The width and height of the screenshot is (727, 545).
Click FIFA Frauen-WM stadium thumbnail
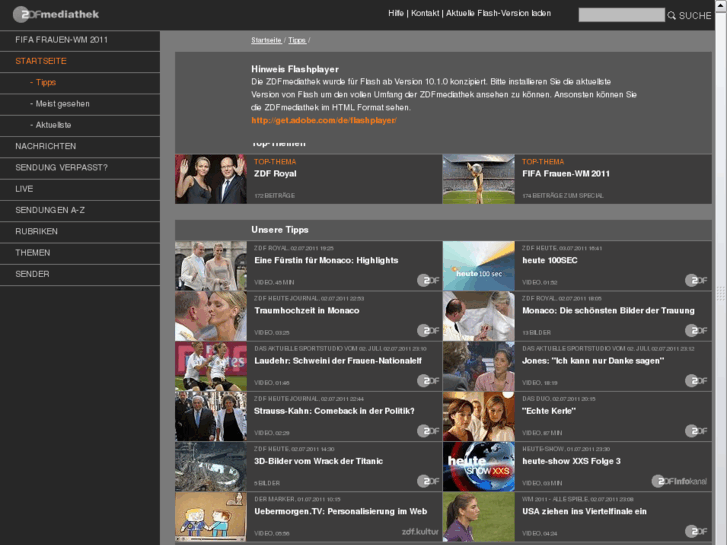478,179
